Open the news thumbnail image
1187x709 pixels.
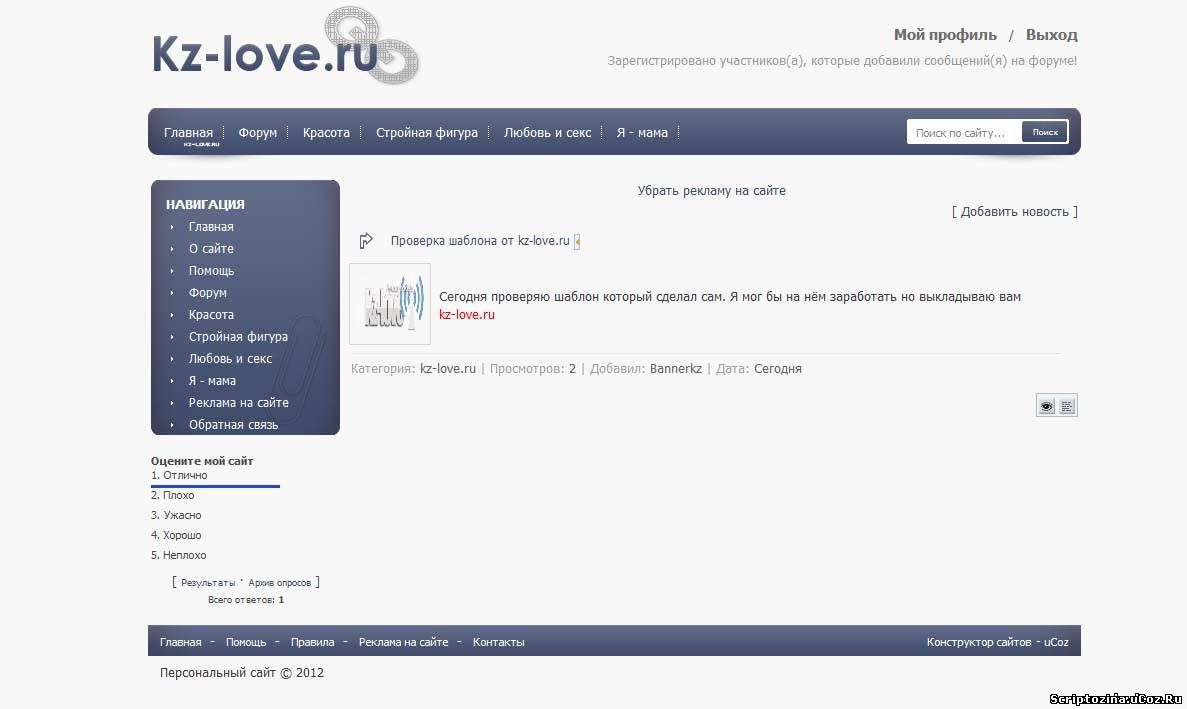pos(390,304)
